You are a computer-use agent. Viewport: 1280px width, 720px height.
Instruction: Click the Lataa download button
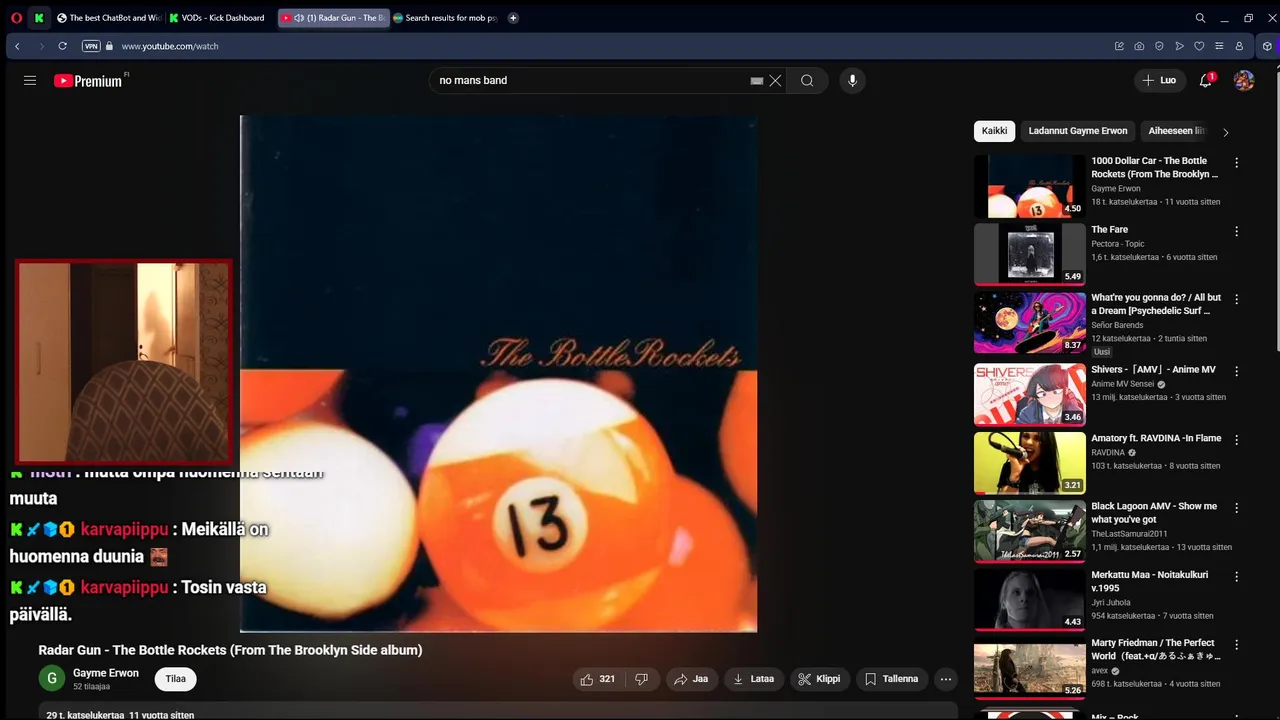pyautogui.click(x=753, y=679)
